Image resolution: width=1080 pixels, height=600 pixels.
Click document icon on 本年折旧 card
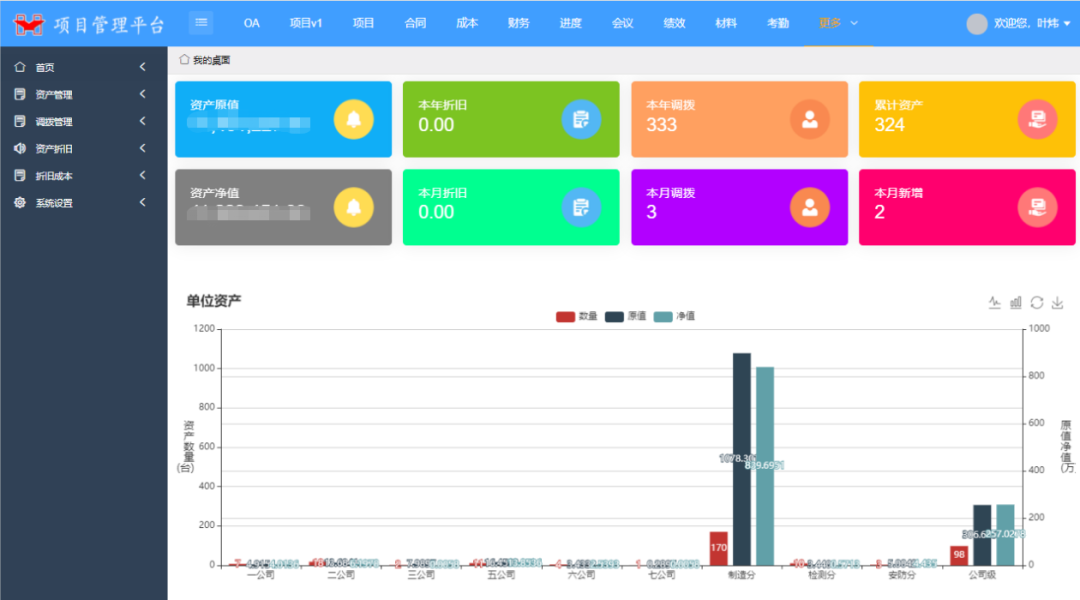581,120
